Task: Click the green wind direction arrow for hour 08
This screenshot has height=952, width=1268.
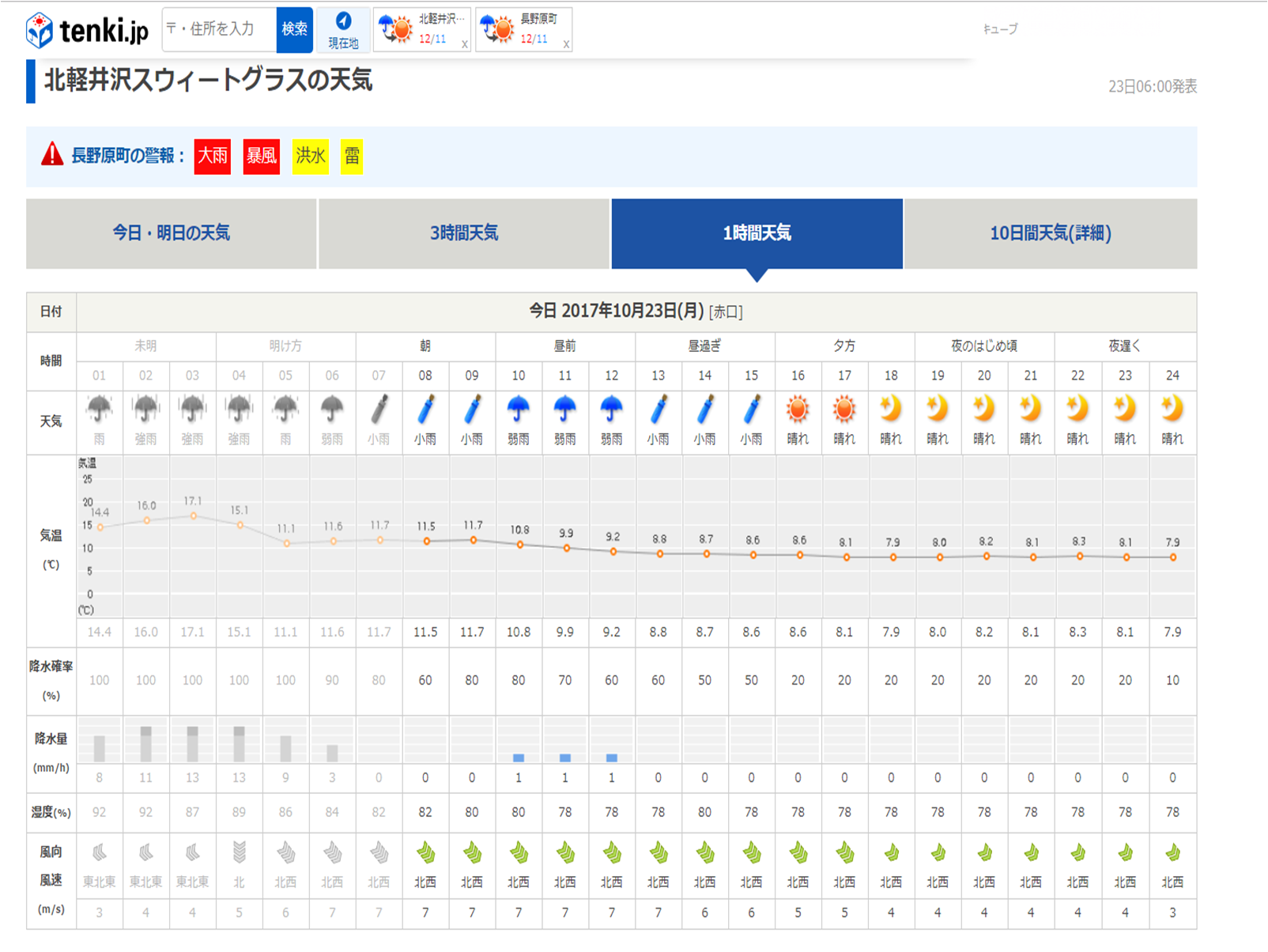Action: tap(425, 852)
